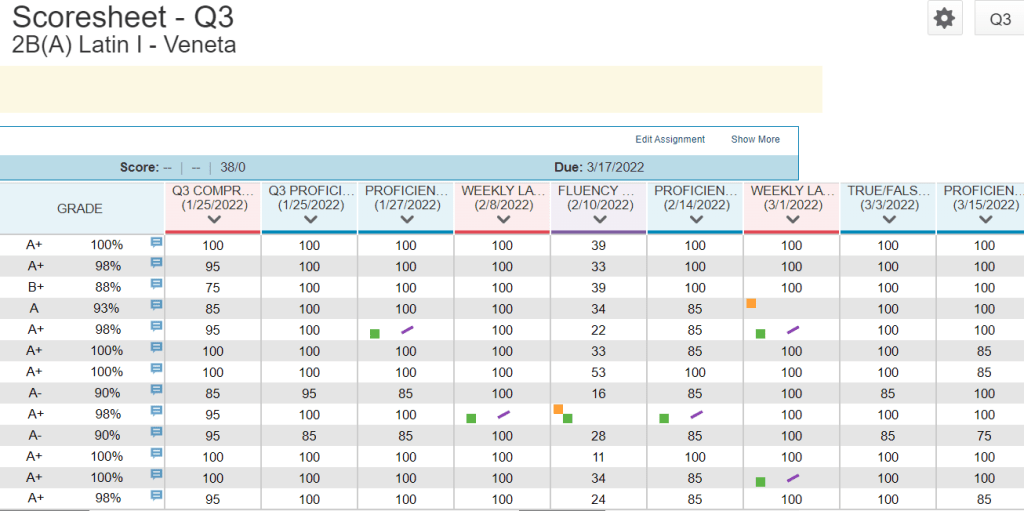Open comment icon in first student row
The height and width of the screenshot is (511, 1024).
click(x=156, y=244)
